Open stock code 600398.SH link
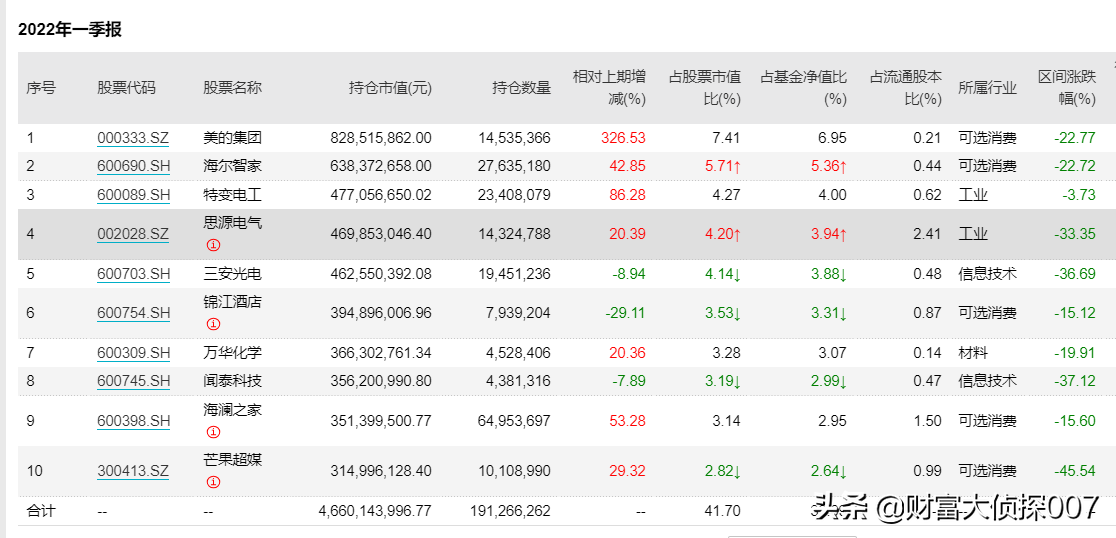Viewport: 1116px width, 538px height. click(x=133, y=421)
